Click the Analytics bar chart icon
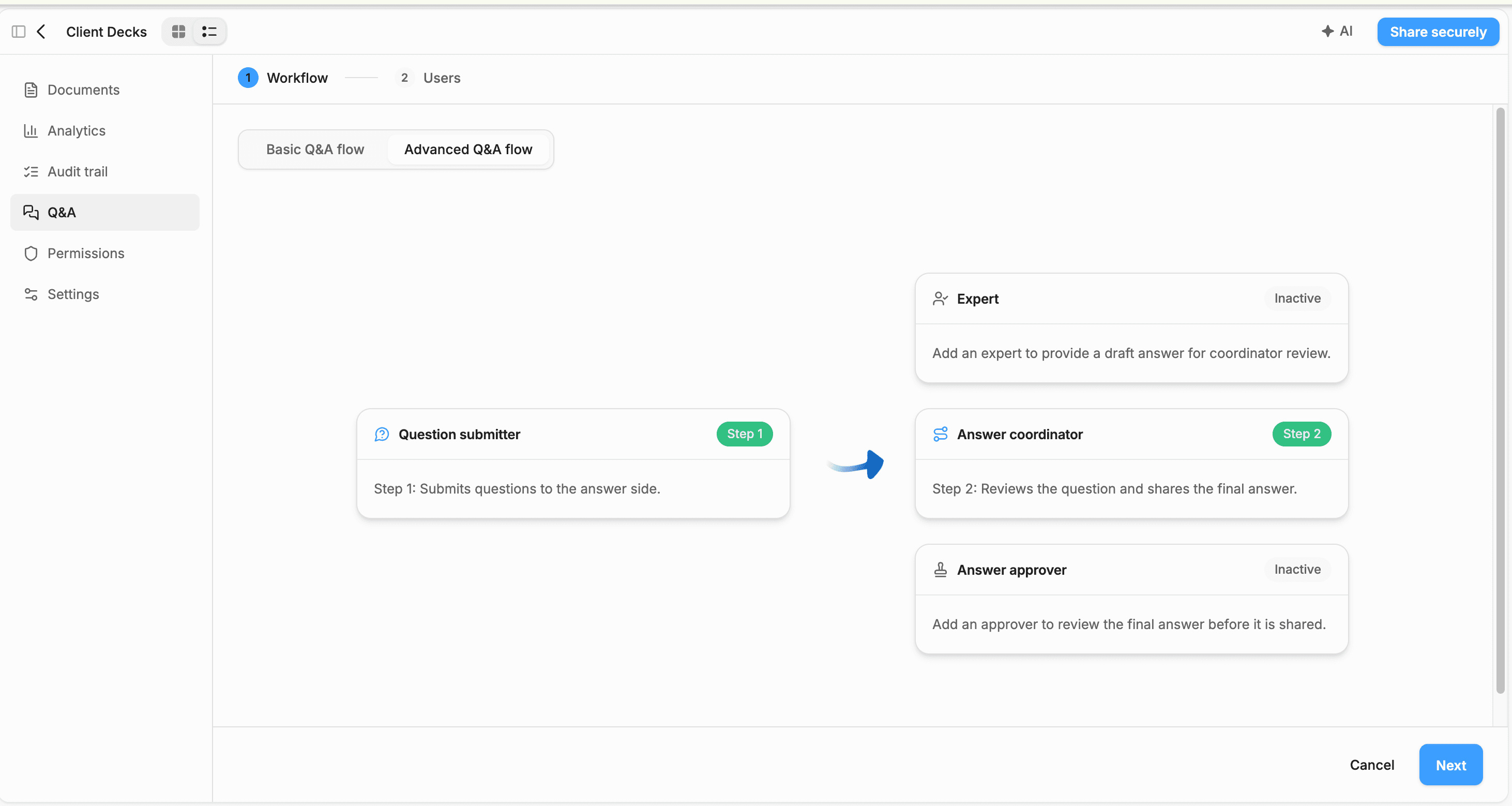This screenshot has width=1512, height=806. (x=31, y=131)
